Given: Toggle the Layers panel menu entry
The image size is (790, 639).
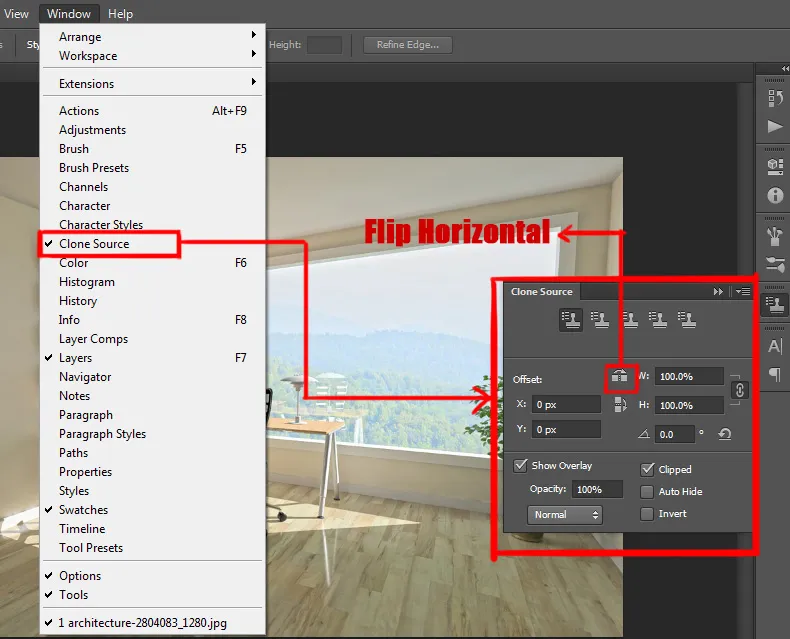Looking at the screenshot, I should tap(153, 358).
